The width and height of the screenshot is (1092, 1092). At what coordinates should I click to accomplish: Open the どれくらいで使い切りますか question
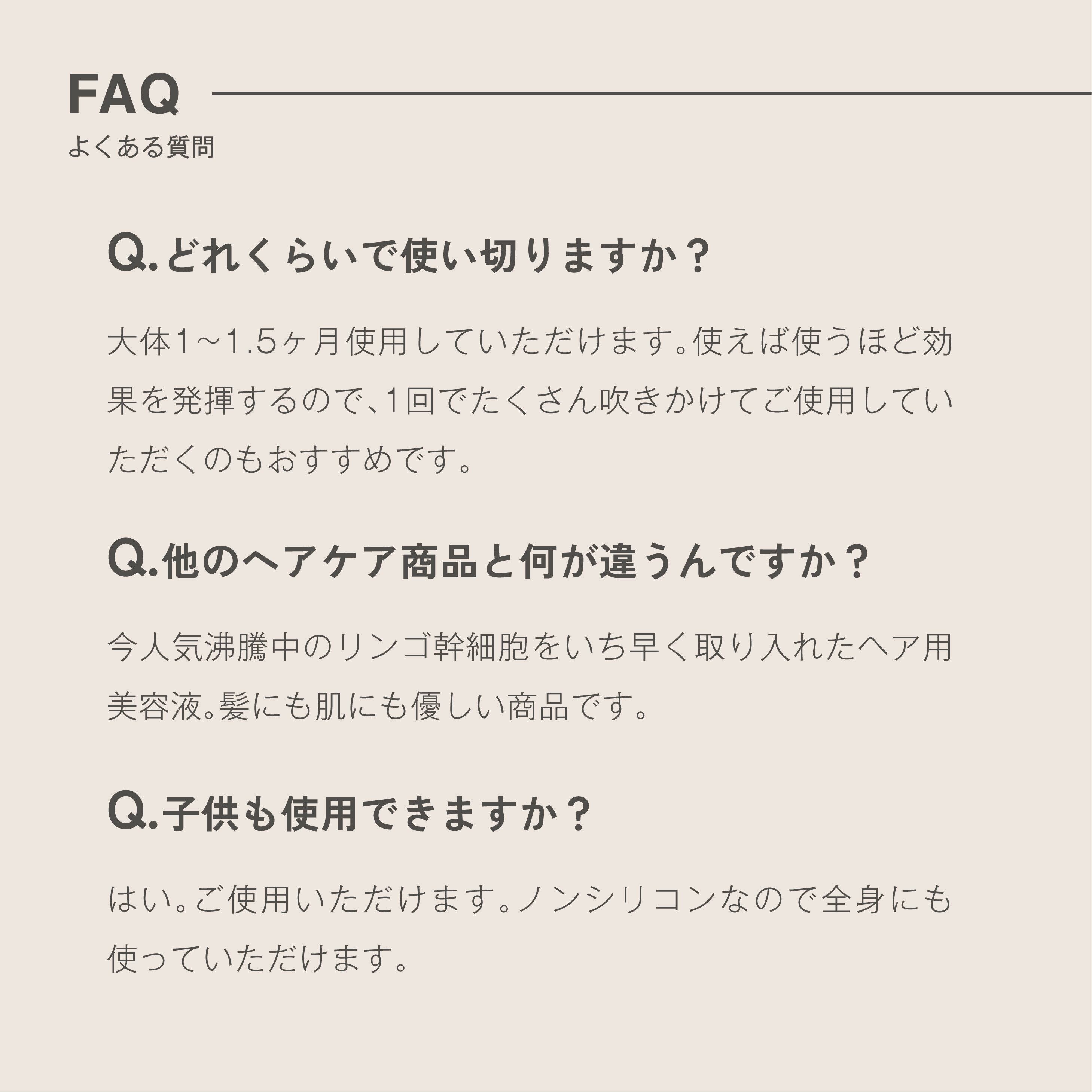[408, 256]
